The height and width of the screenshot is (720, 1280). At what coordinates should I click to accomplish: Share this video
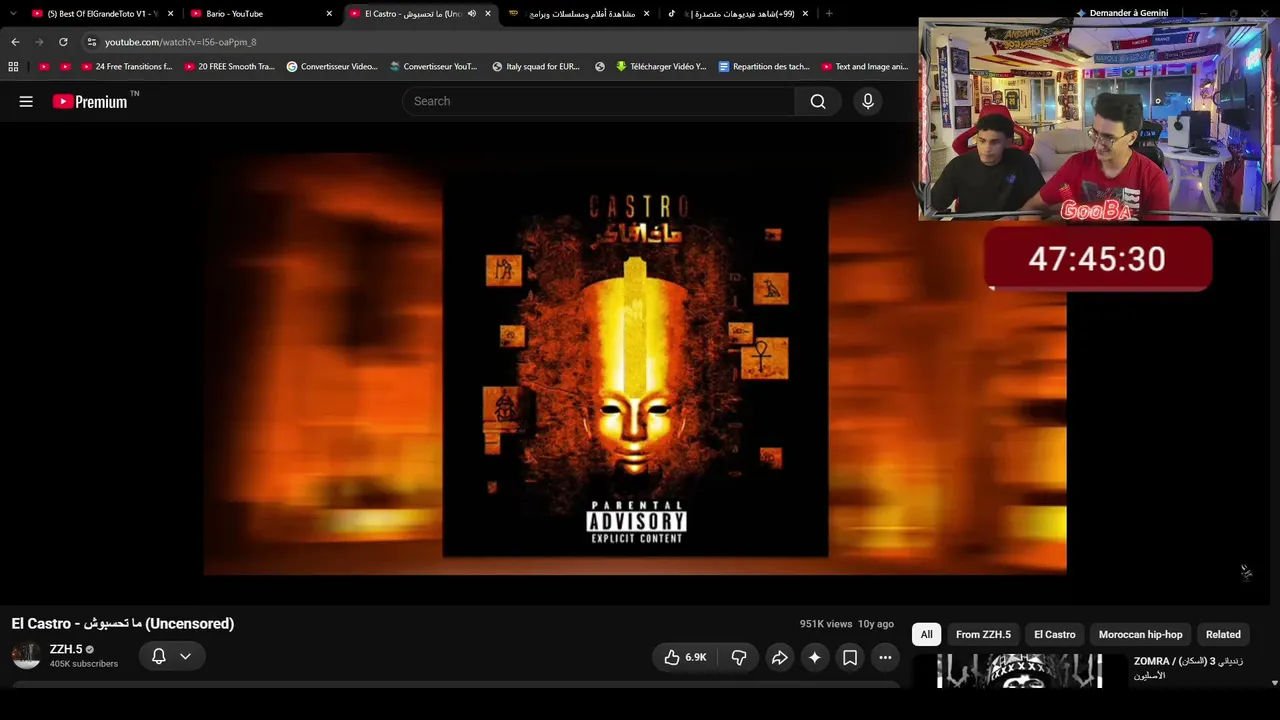(x=779, y=657)
